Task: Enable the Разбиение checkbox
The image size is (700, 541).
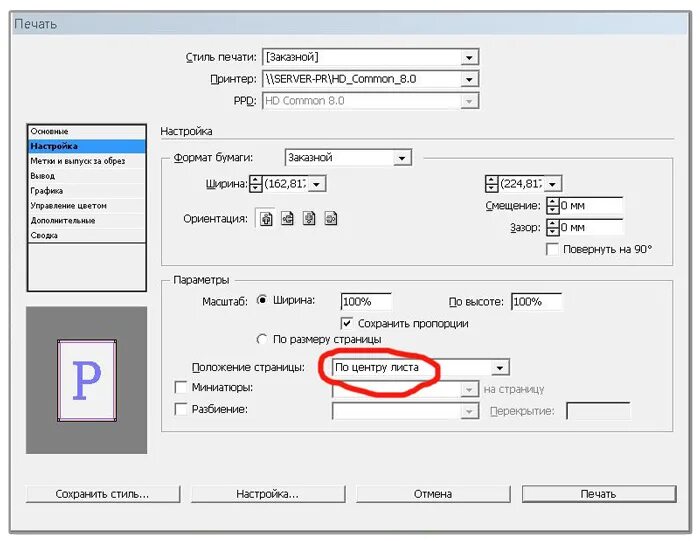Action: click(x=181, y=409)
